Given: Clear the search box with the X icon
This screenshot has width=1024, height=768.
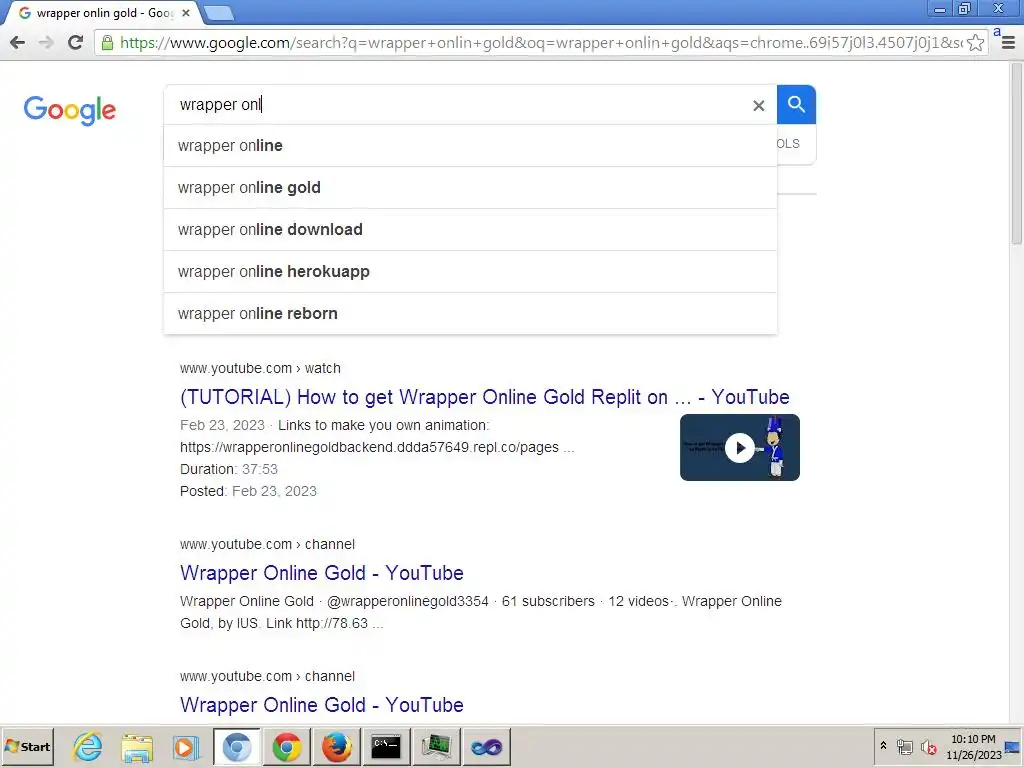Looking at the screenshot, I should coord(758,105).
